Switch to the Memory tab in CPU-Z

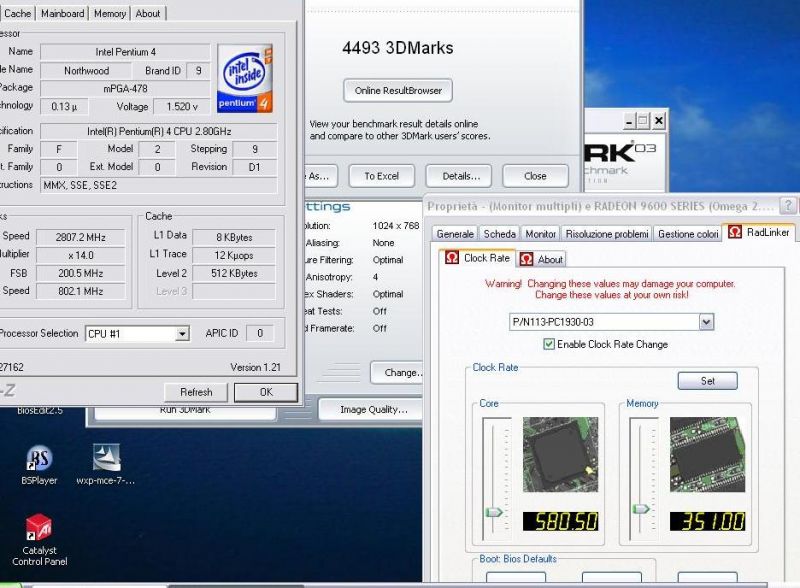[110, 13]
